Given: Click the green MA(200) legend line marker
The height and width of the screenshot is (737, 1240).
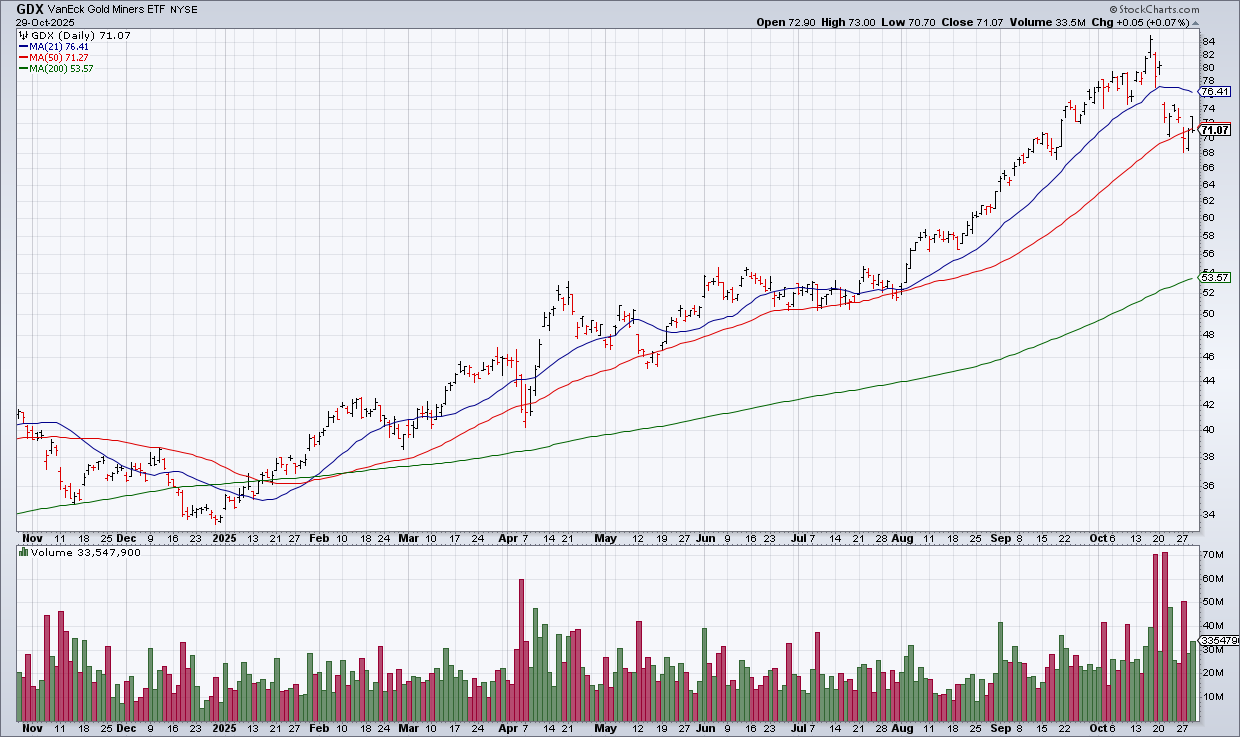Looking at the screenshot, I should (x=22, y=68).
